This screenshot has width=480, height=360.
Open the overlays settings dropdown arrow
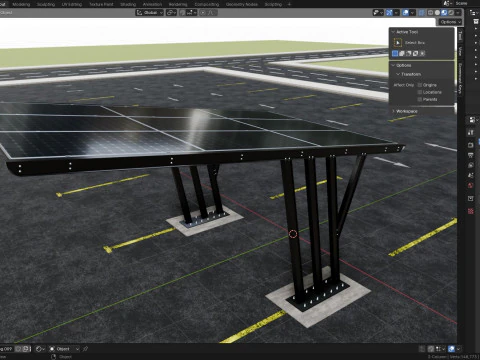[x=412, y=13]
